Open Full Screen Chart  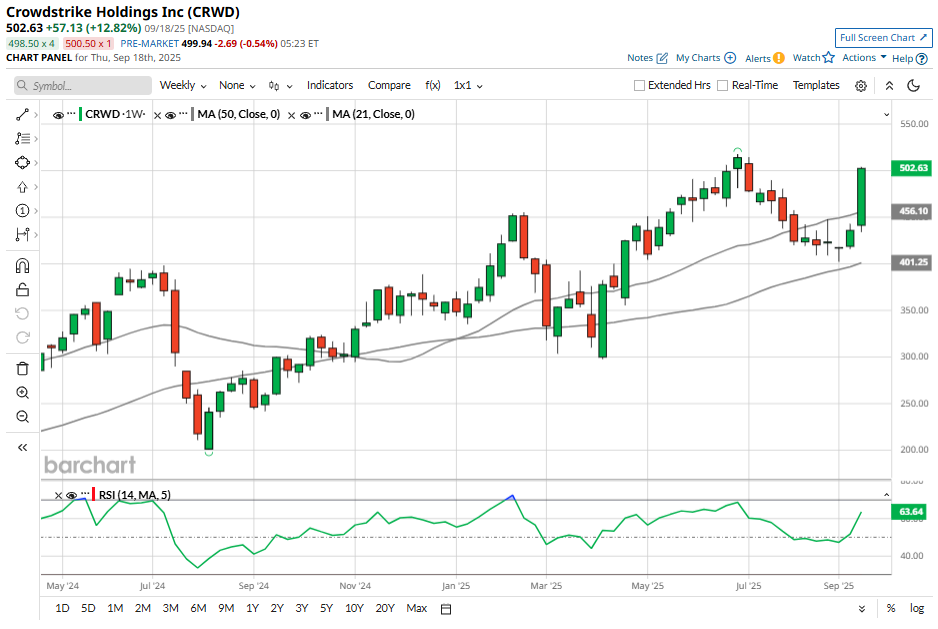pos(884,38)
